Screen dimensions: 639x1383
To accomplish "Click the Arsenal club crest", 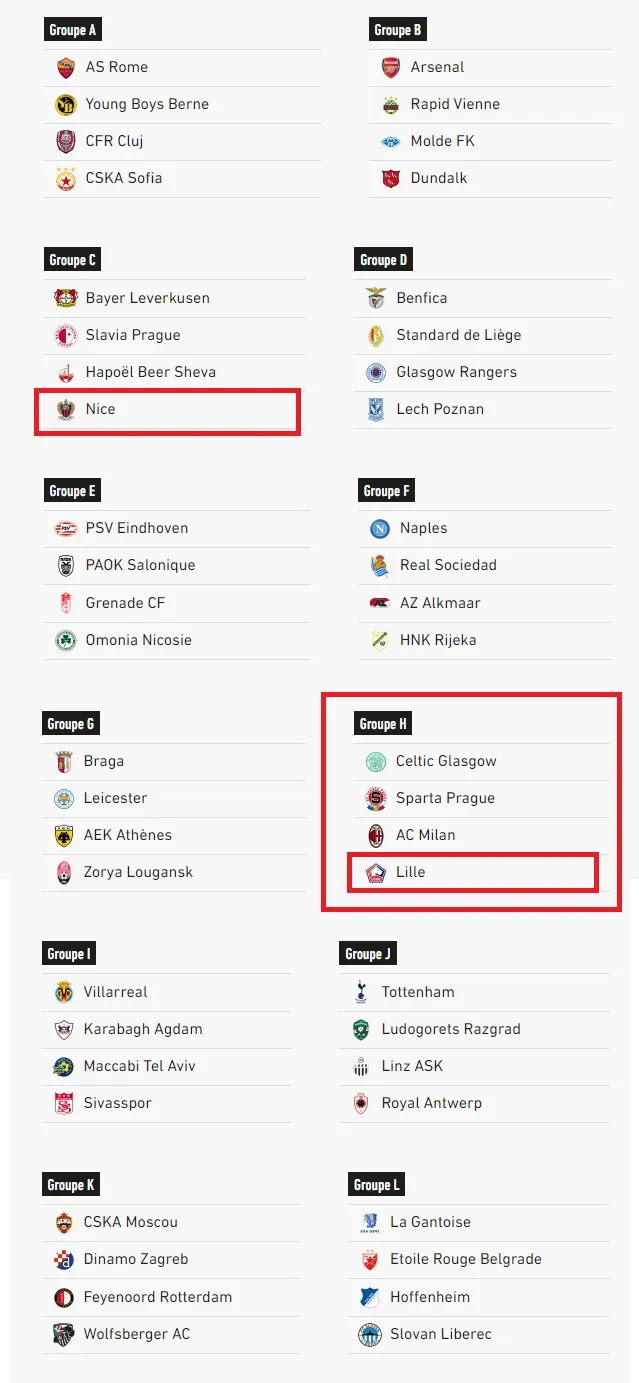I will 391,67.
